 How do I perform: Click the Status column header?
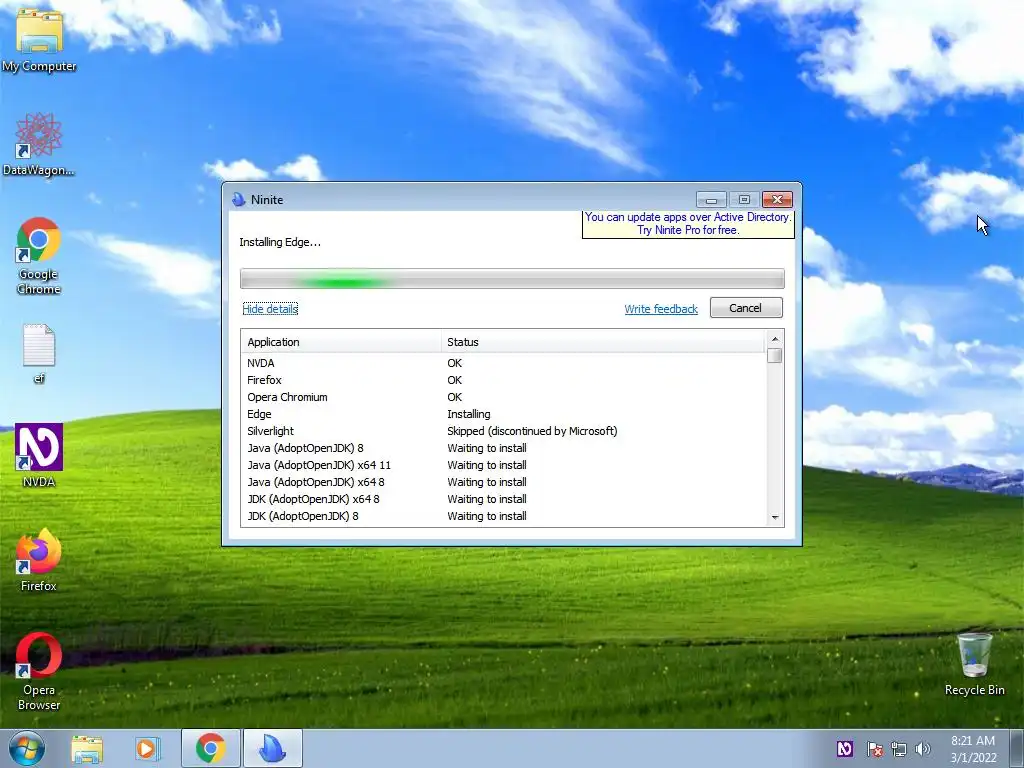pos(602,342)
